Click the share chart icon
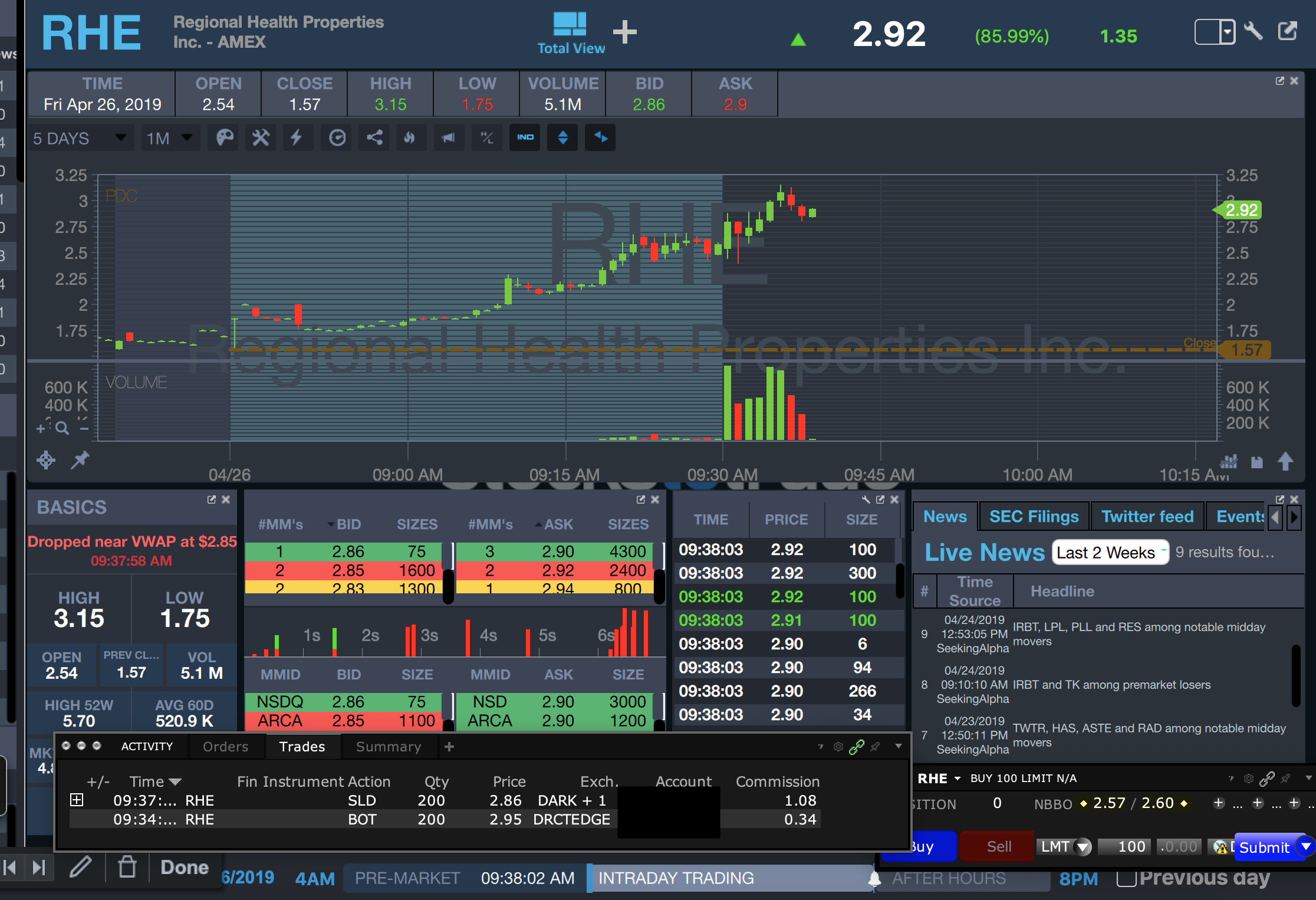The height and width of the screenshot is (900, 1316). tap(374, 138)
